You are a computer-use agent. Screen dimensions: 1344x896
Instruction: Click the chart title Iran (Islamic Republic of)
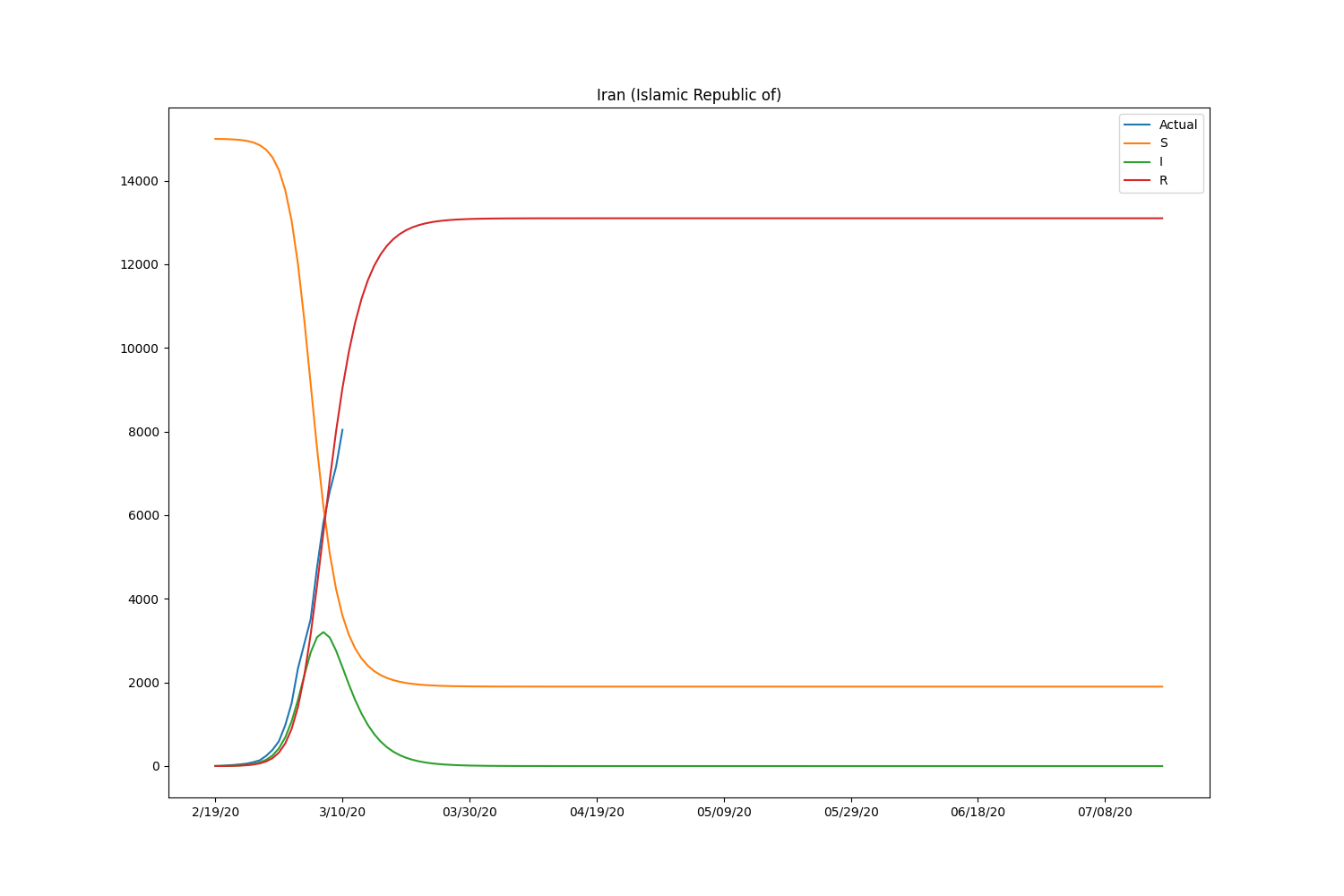[689, 95]
